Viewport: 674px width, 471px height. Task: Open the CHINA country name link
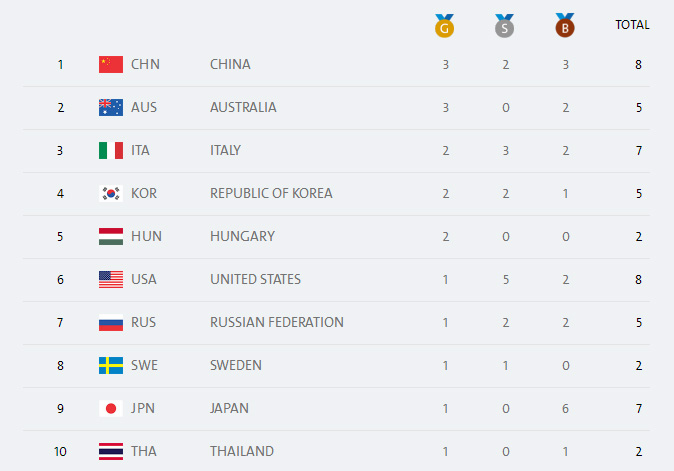(x=230, y=64)
